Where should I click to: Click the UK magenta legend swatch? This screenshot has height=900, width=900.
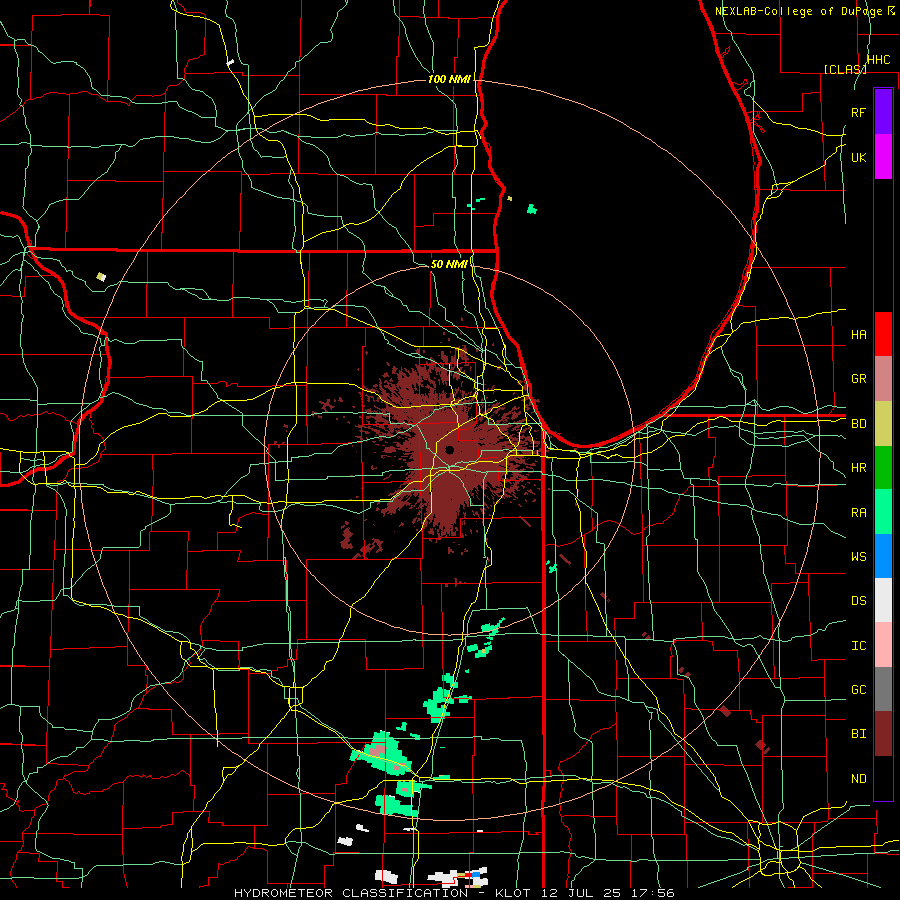883,157
